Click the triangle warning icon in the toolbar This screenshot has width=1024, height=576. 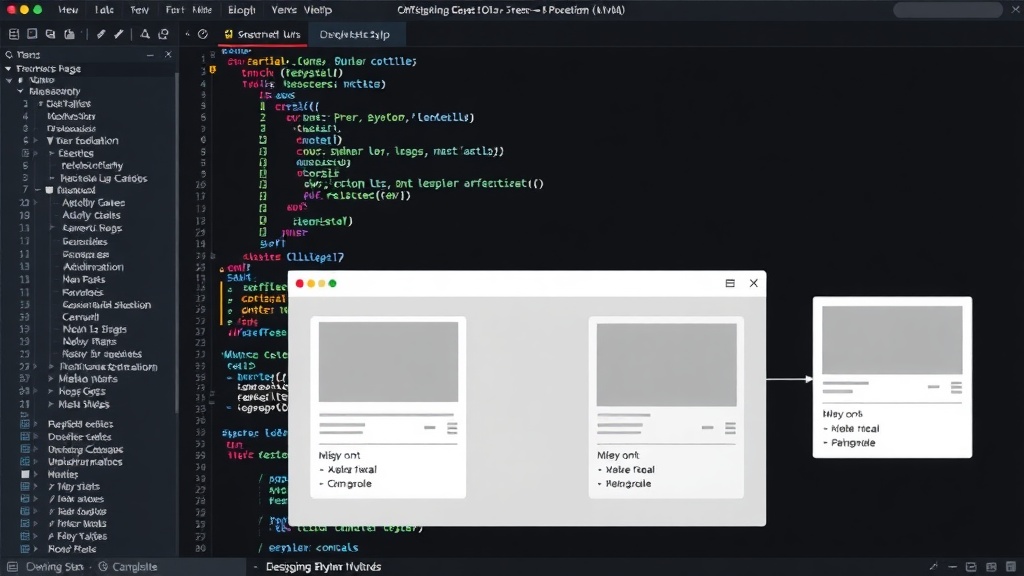[x=145, y=34]
